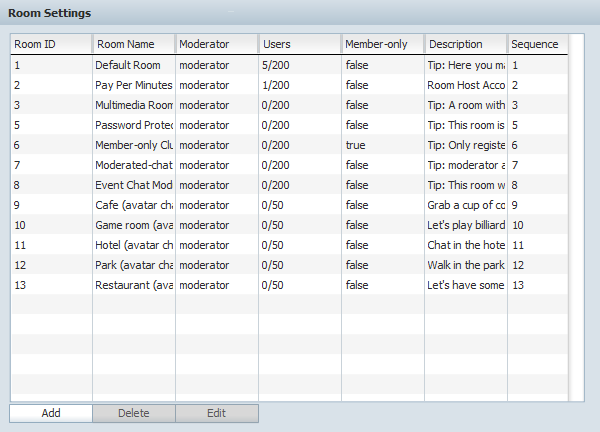Select the Password Protected room row
This screenshot has height=432, width=600.
(x=133, y=125)
